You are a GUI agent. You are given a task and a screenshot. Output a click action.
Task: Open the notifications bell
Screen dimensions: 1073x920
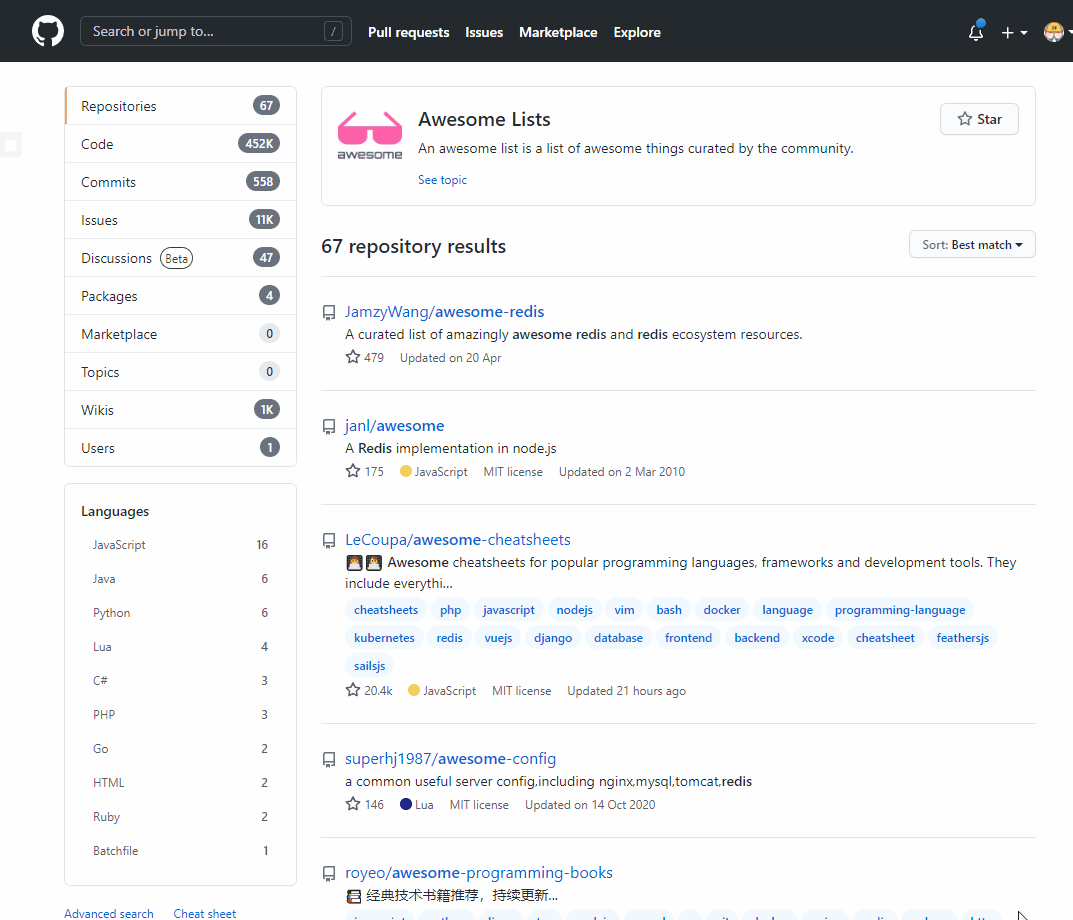tap(976, 32)
